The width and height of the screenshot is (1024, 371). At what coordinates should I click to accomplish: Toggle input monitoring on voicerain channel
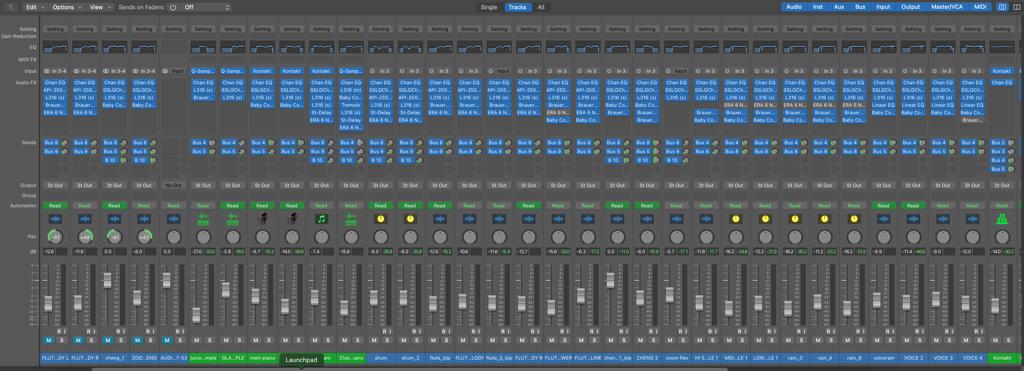(x=892, y=331)
